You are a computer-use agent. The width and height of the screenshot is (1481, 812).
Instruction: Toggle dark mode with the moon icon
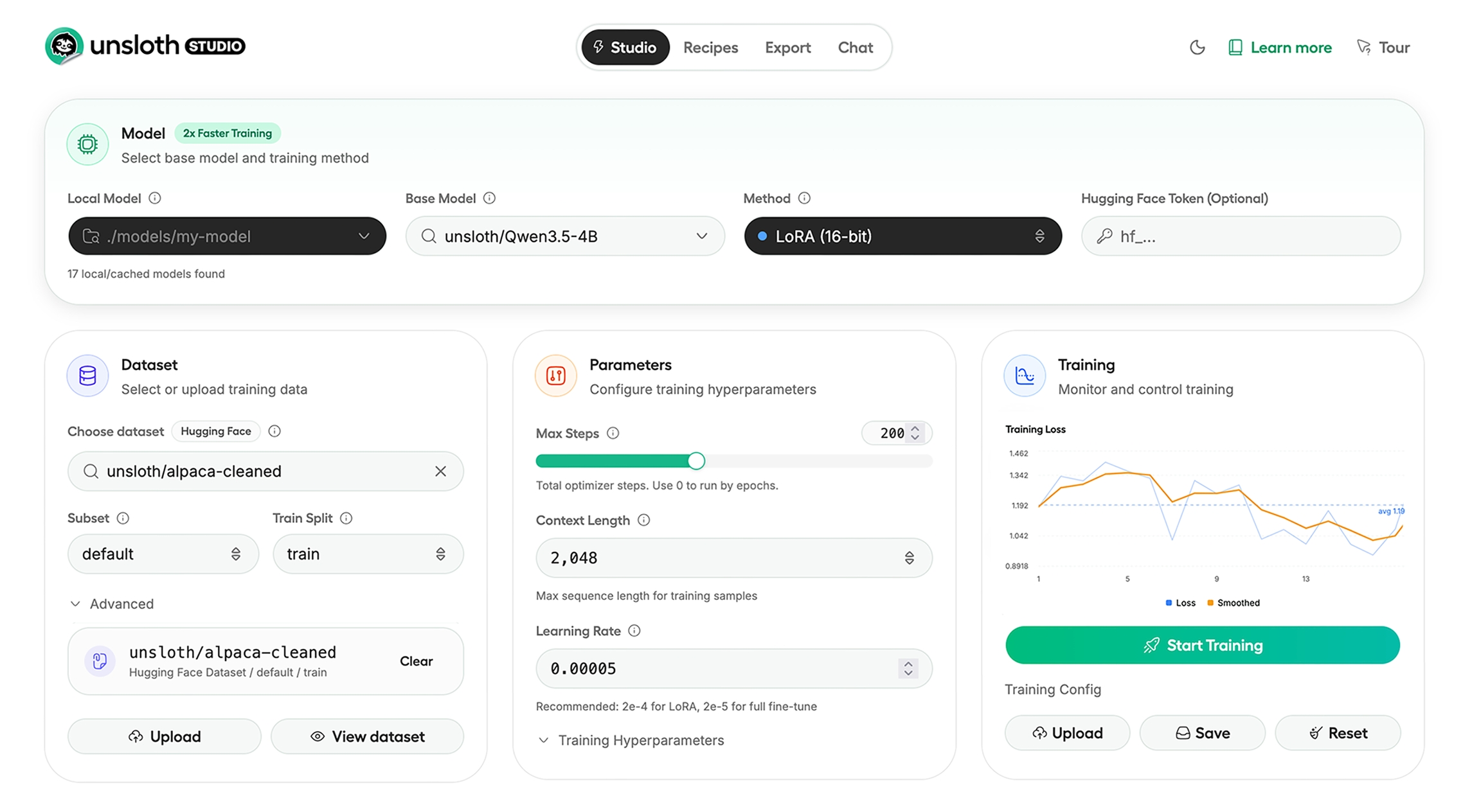[1197, 47]
